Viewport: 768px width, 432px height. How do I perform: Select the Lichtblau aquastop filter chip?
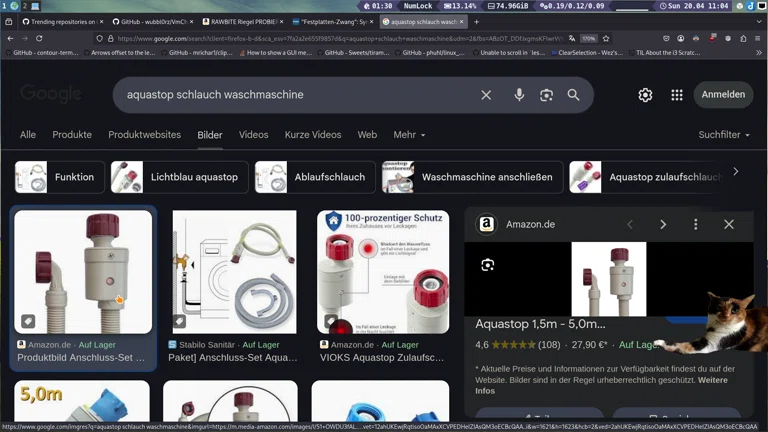(180, 177)
